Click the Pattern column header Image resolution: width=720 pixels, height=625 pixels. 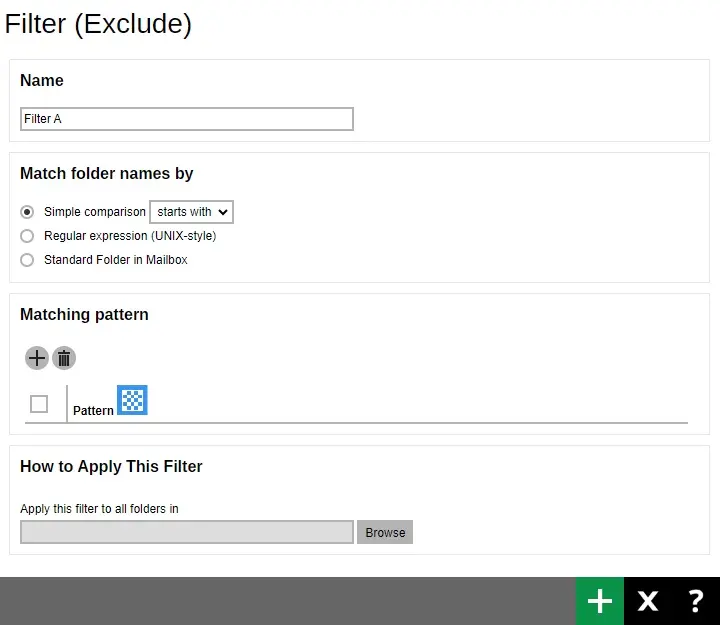93,411
